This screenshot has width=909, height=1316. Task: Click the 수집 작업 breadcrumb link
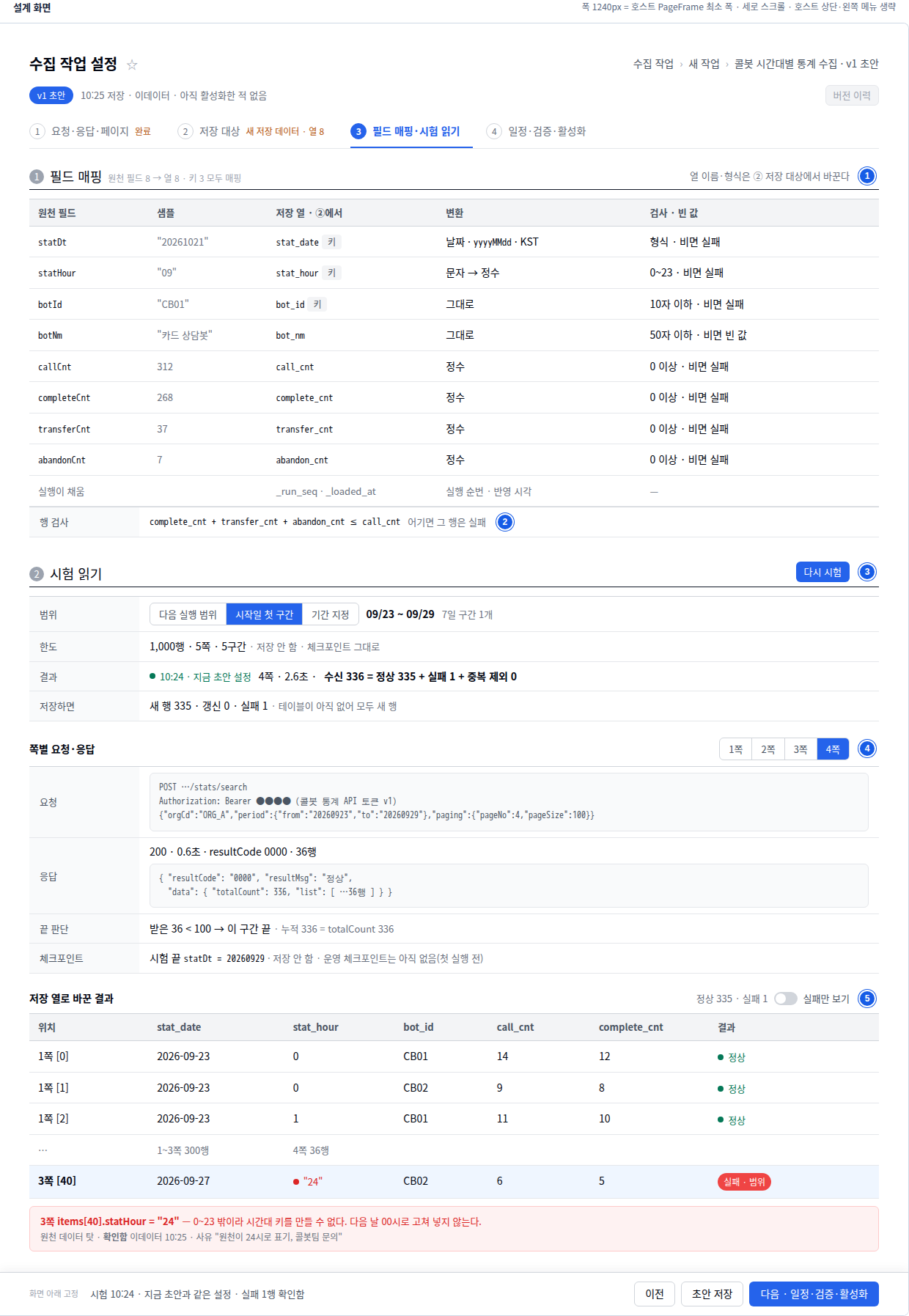click(653, 64)
